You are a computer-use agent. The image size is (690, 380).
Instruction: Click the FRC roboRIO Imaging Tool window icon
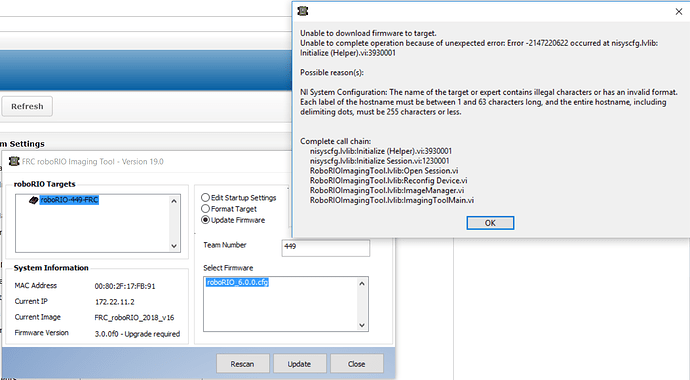click(x=14, y=161)
